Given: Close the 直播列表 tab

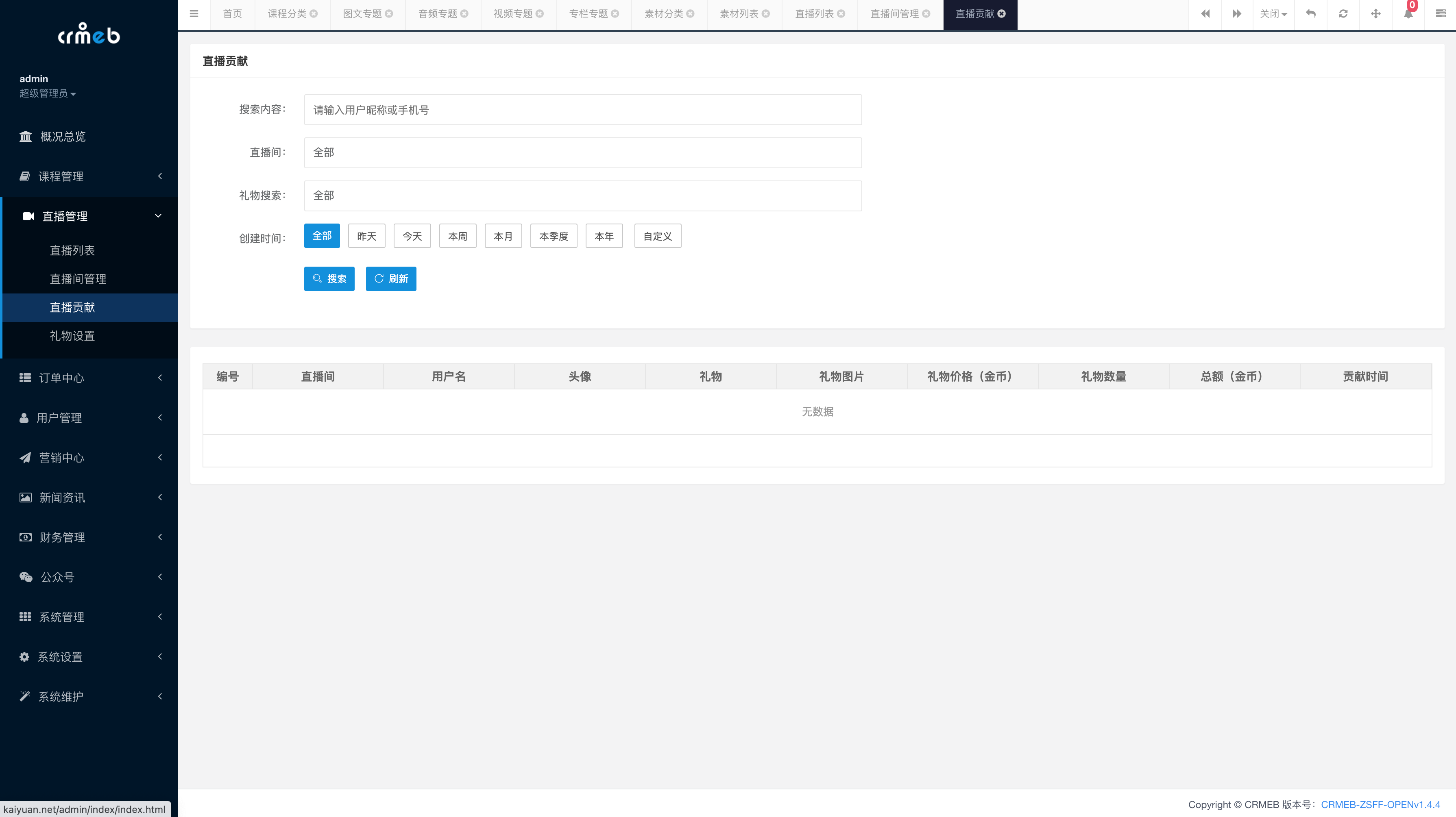Looking at the screenshot, I should tap(841, 13).
